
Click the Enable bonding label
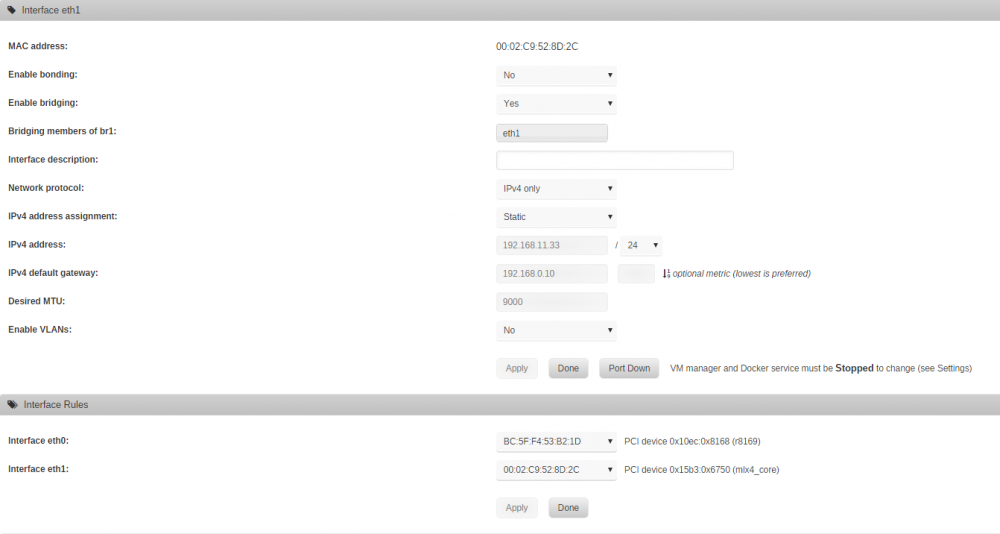click(x=43, y=75)
